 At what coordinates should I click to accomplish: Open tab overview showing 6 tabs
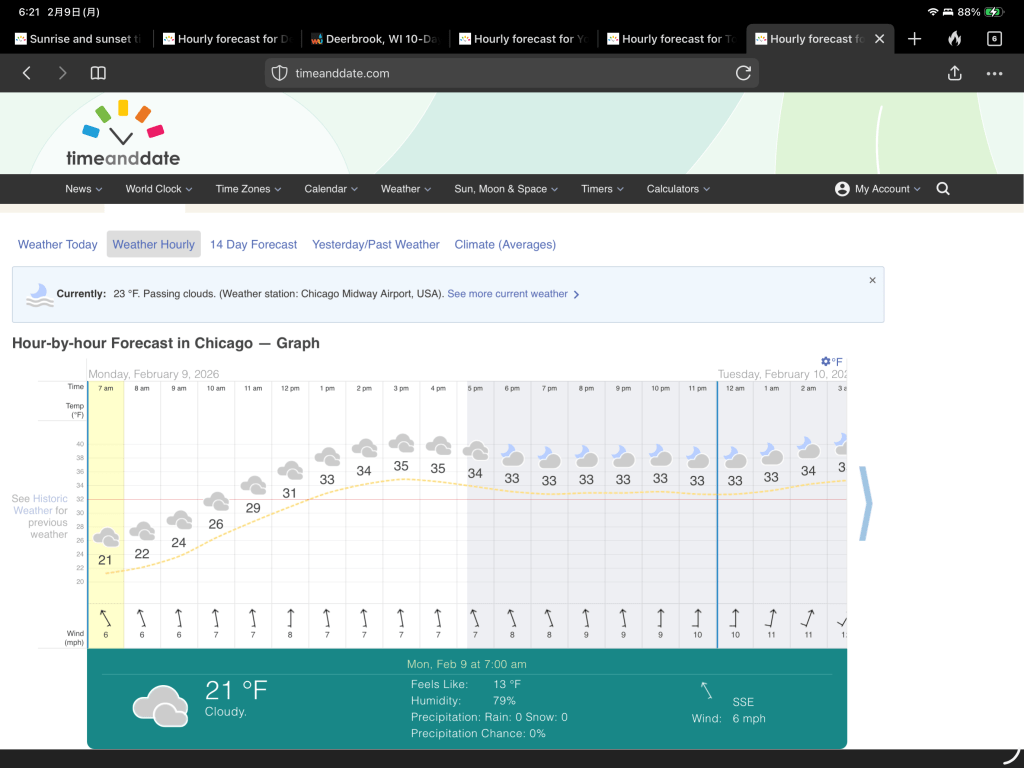point(993,39)
